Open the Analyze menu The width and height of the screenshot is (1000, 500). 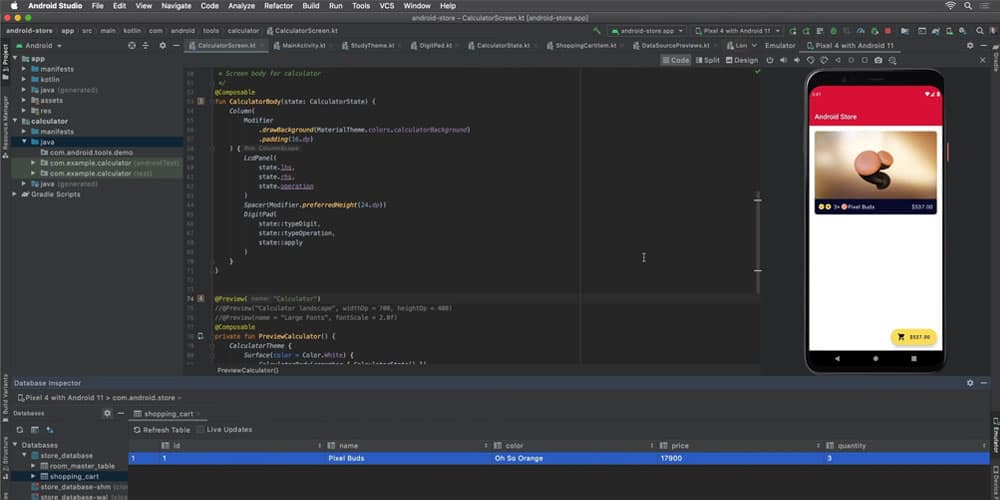point(241,6)
